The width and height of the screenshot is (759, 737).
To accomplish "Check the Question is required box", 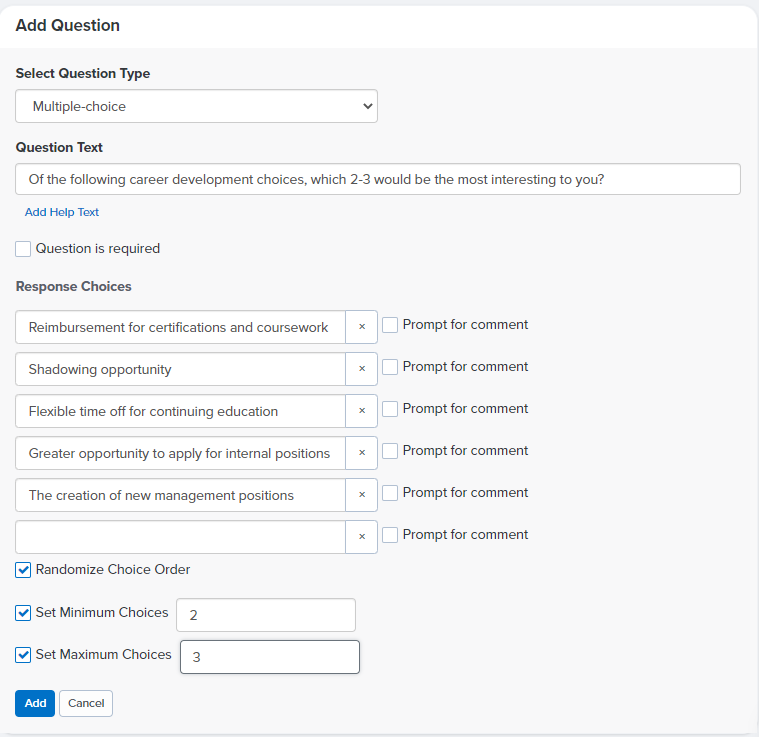I will [23, 249].
